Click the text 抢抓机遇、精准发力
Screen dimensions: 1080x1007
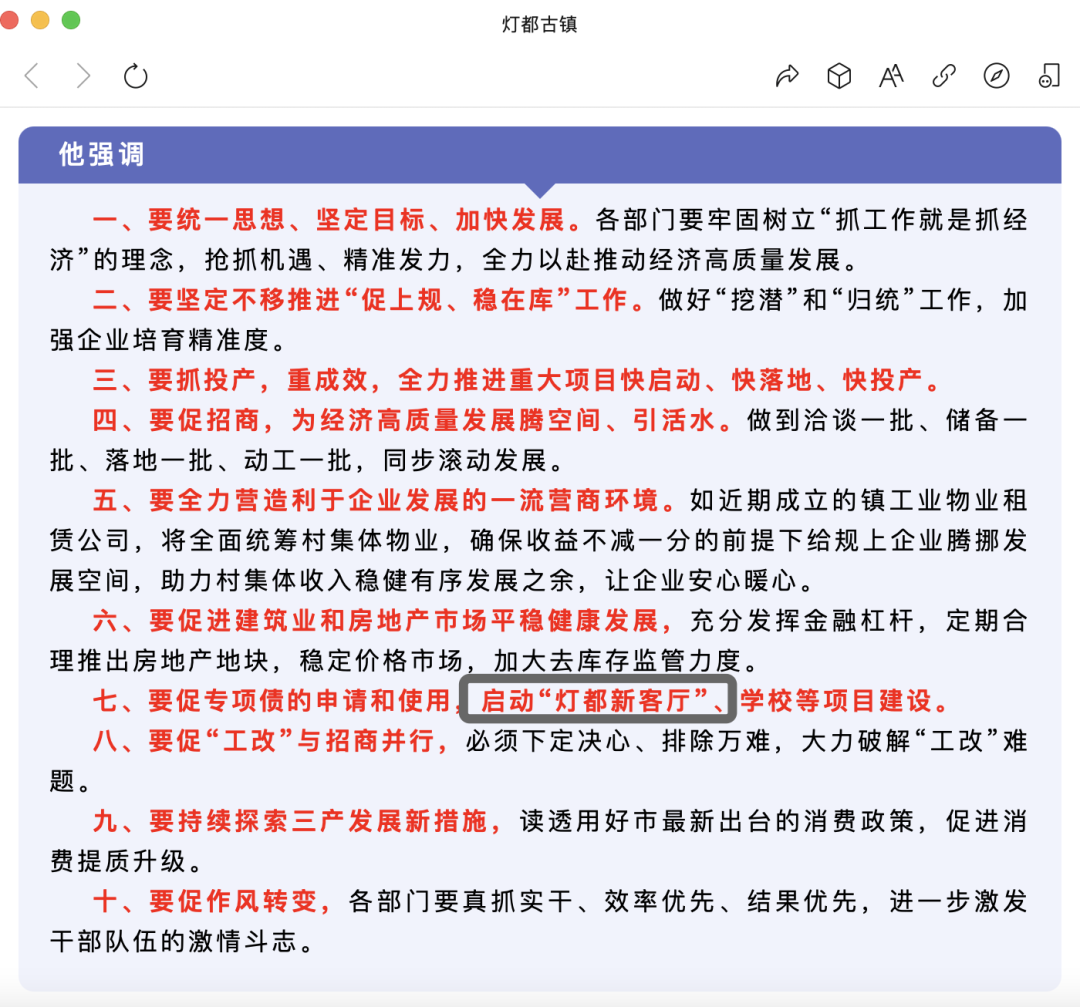coord(328,260)
